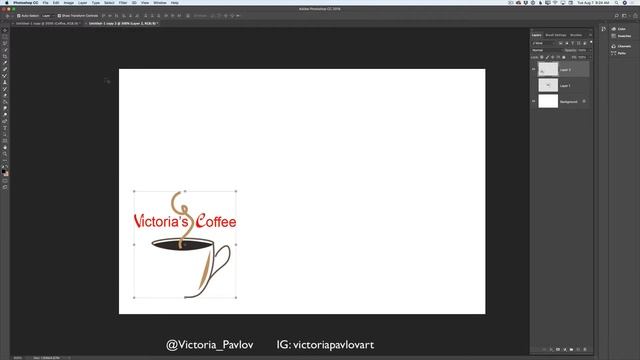Viewport: 640px width, 360px height.
Task: Select the Spot Healing Brush tool
Action: point(5,69)
